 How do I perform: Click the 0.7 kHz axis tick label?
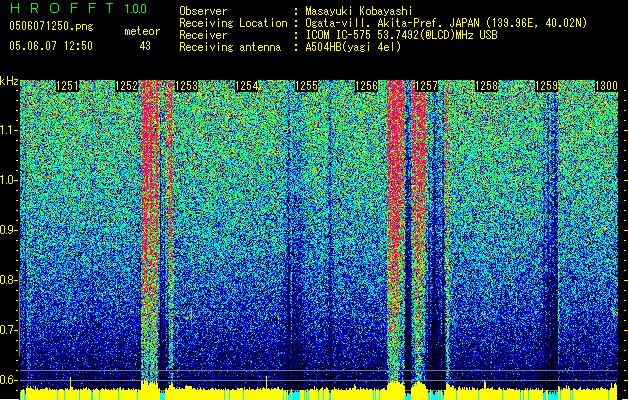pos(8,330)
